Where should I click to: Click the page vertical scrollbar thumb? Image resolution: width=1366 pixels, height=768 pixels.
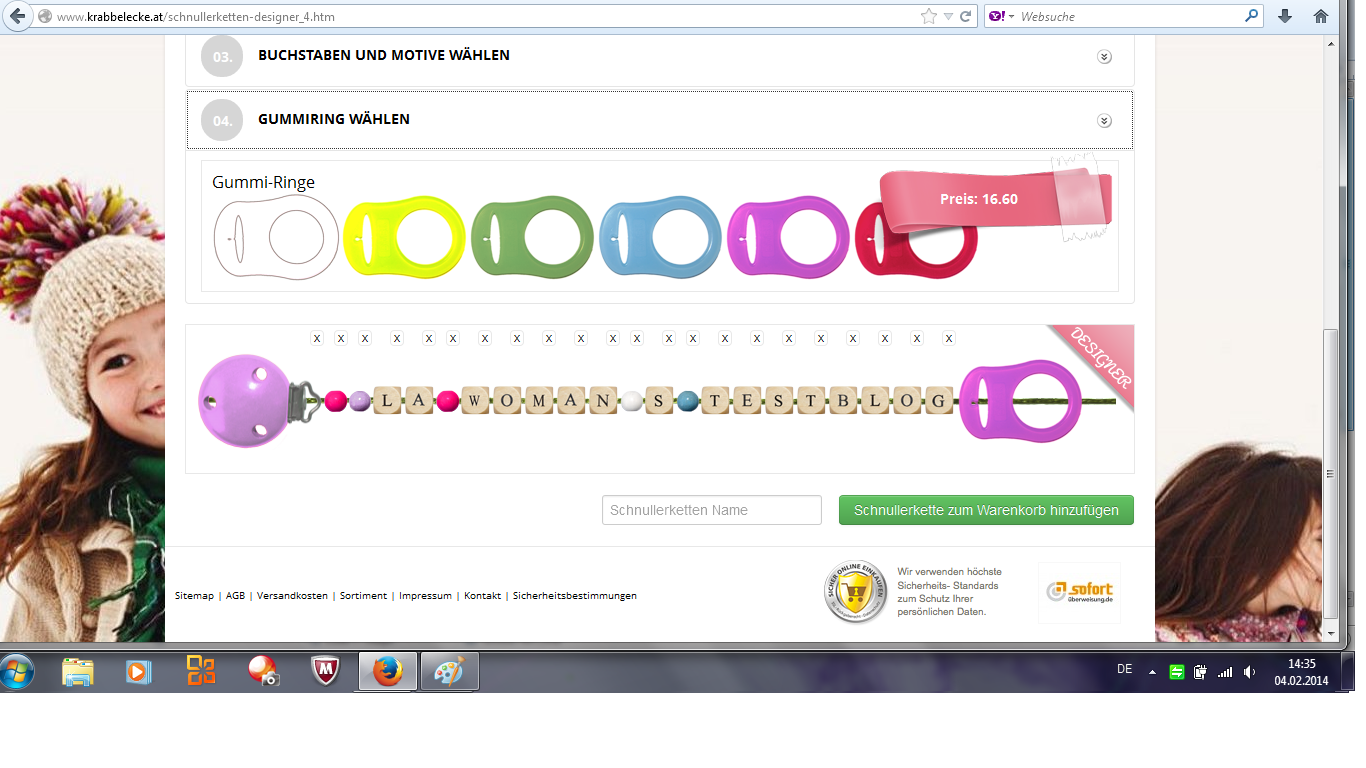[1329, 472]
